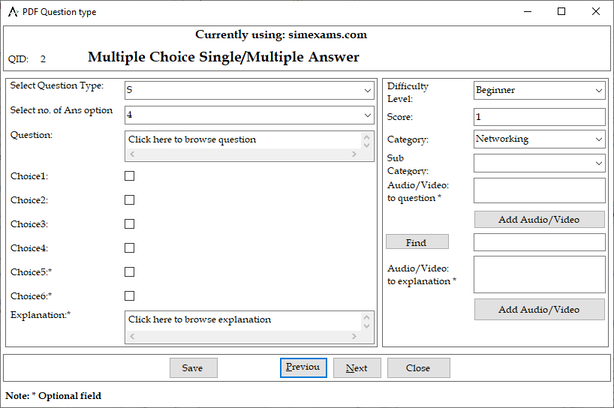The width and height of the screenshot is (614, 408).
Task: Expand the number of answer options dropdown
Action: 248,115
